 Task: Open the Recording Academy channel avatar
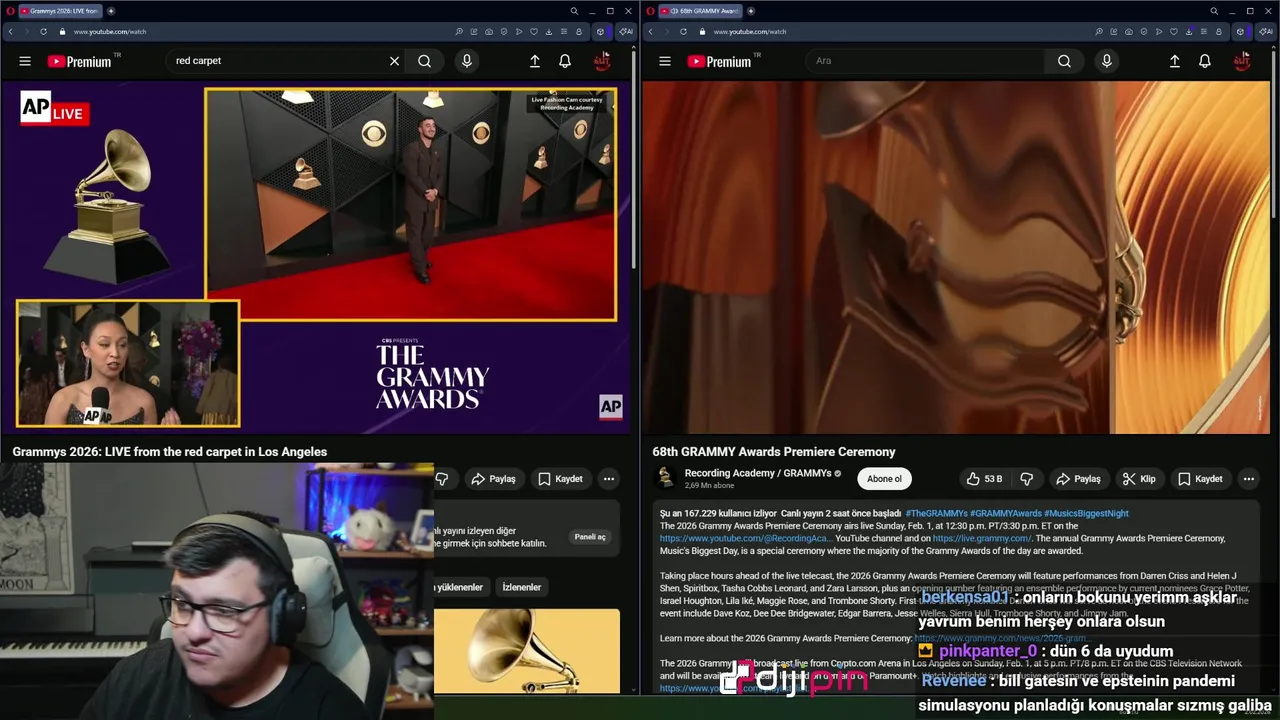(665, 478)
